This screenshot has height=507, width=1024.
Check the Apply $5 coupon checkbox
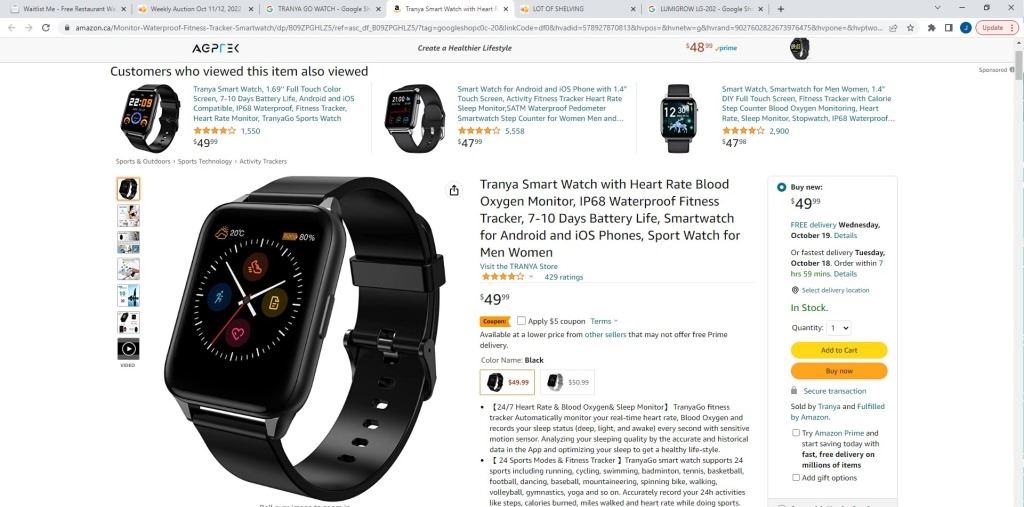click(x=521, y=321)
